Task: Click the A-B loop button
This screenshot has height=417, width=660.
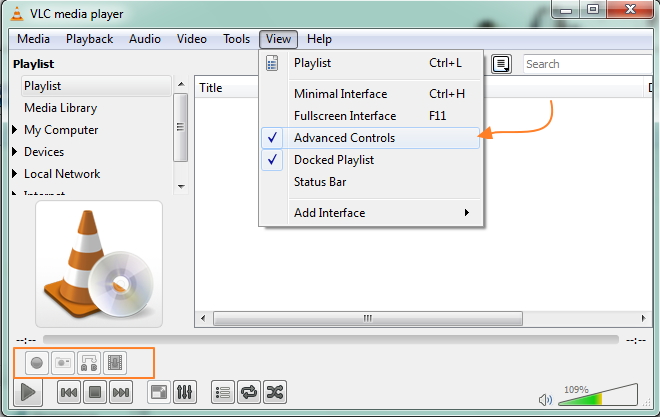Action: point(89,363)
